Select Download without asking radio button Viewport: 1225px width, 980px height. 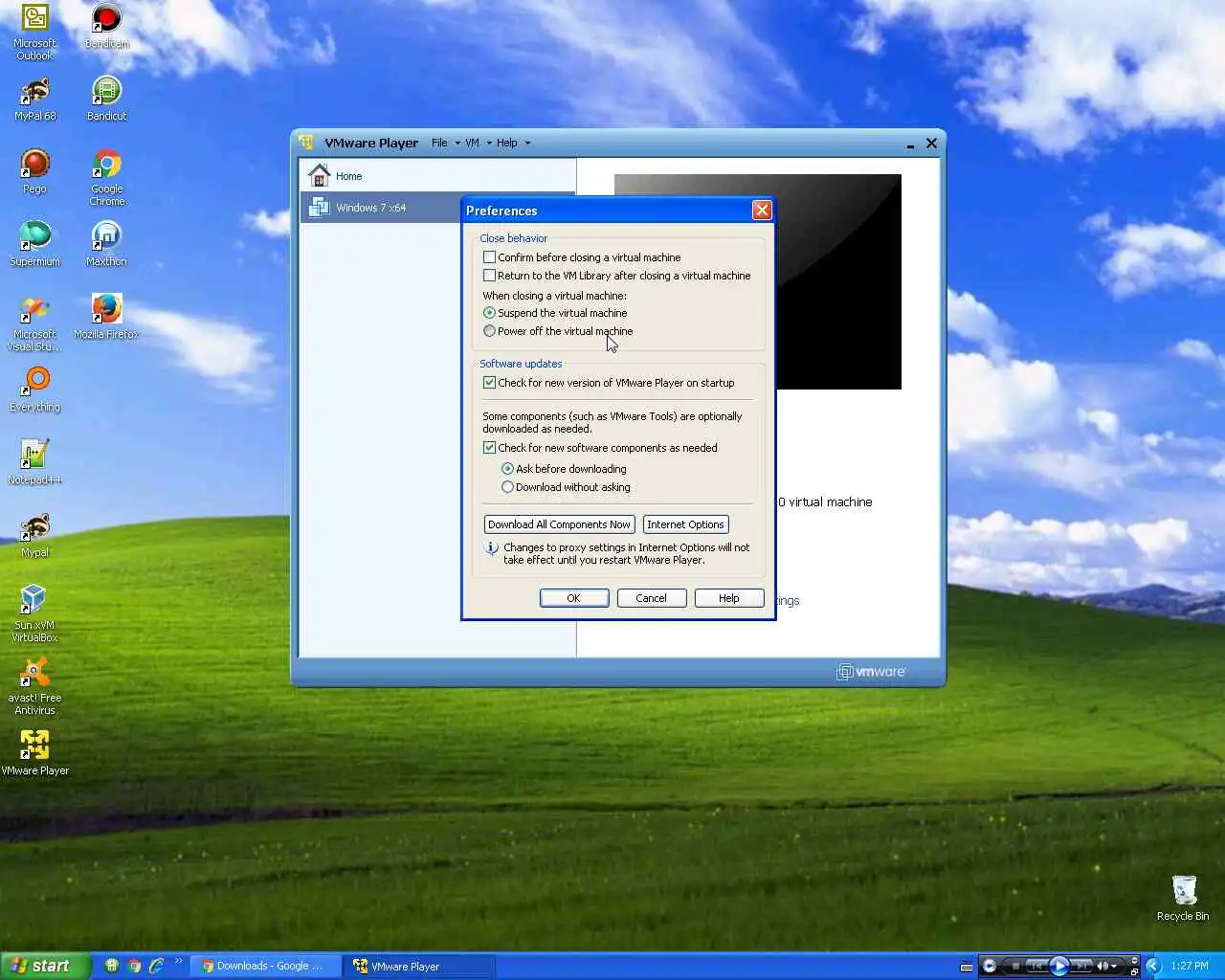[508, 487]
